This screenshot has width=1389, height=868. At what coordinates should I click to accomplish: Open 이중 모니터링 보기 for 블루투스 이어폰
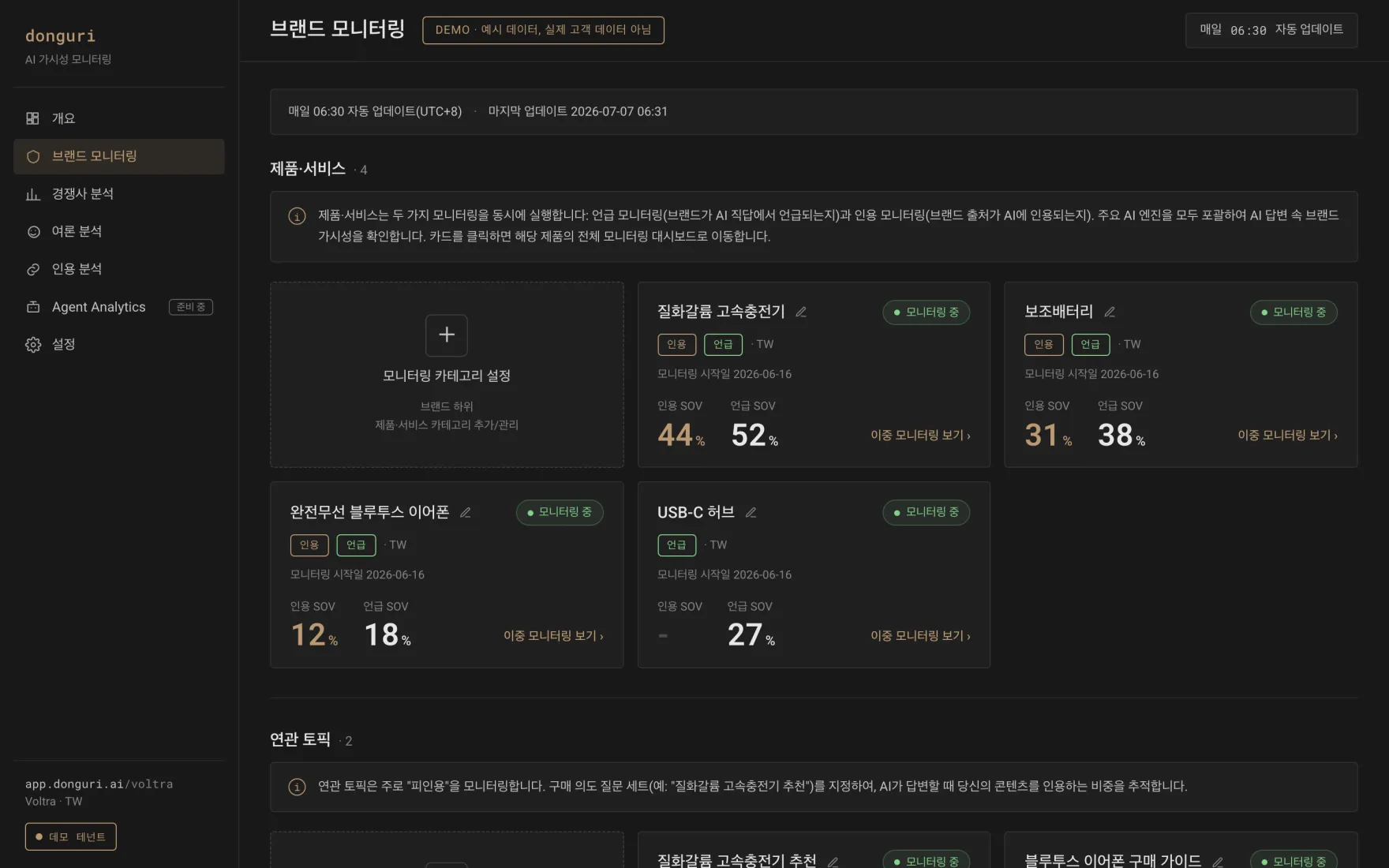pos(553,636)
